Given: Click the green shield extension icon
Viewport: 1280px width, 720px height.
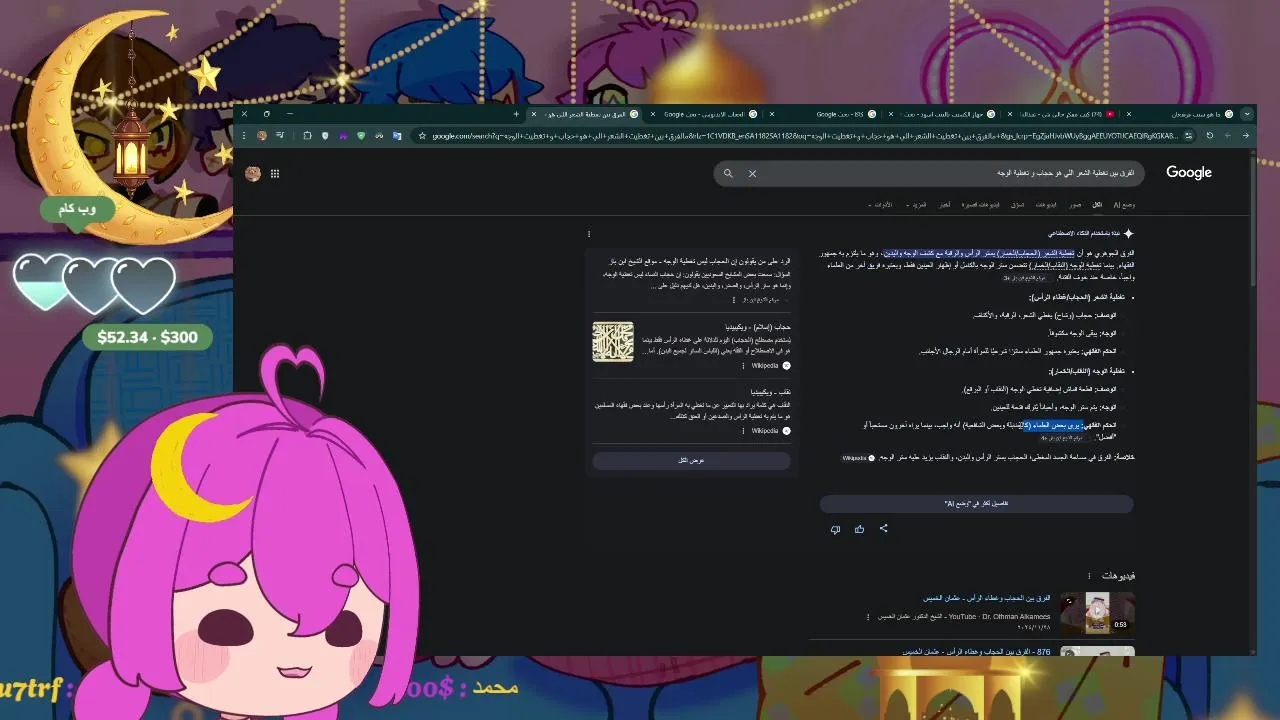Looking at the screenshot, I should (x=361, y=135).
